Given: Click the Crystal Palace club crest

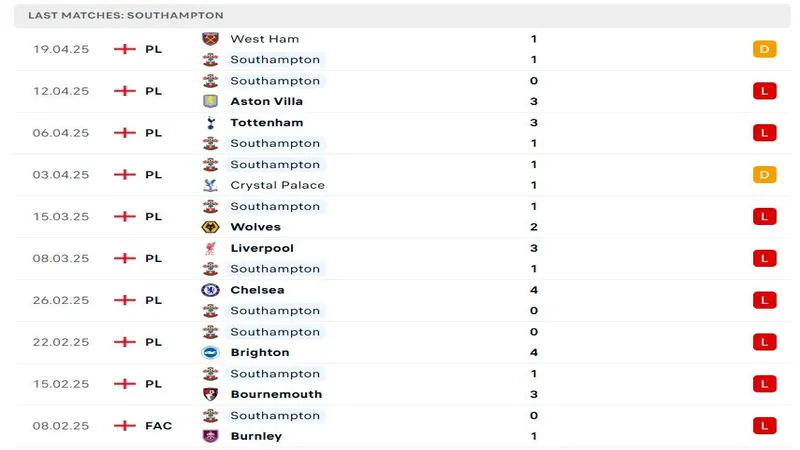Looking at the screenshot, I should [x=210, y=185].
